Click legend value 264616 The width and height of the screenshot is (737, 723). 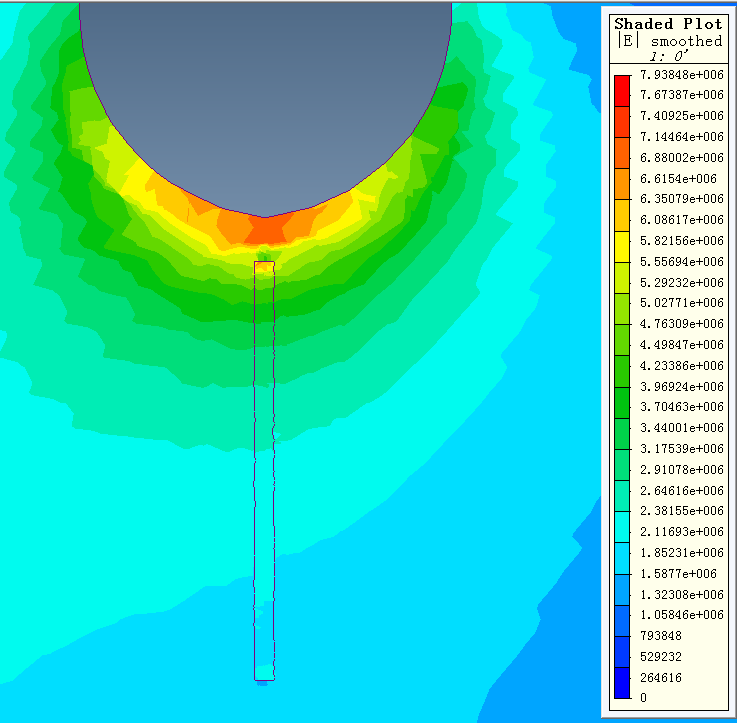pos(660,677)
